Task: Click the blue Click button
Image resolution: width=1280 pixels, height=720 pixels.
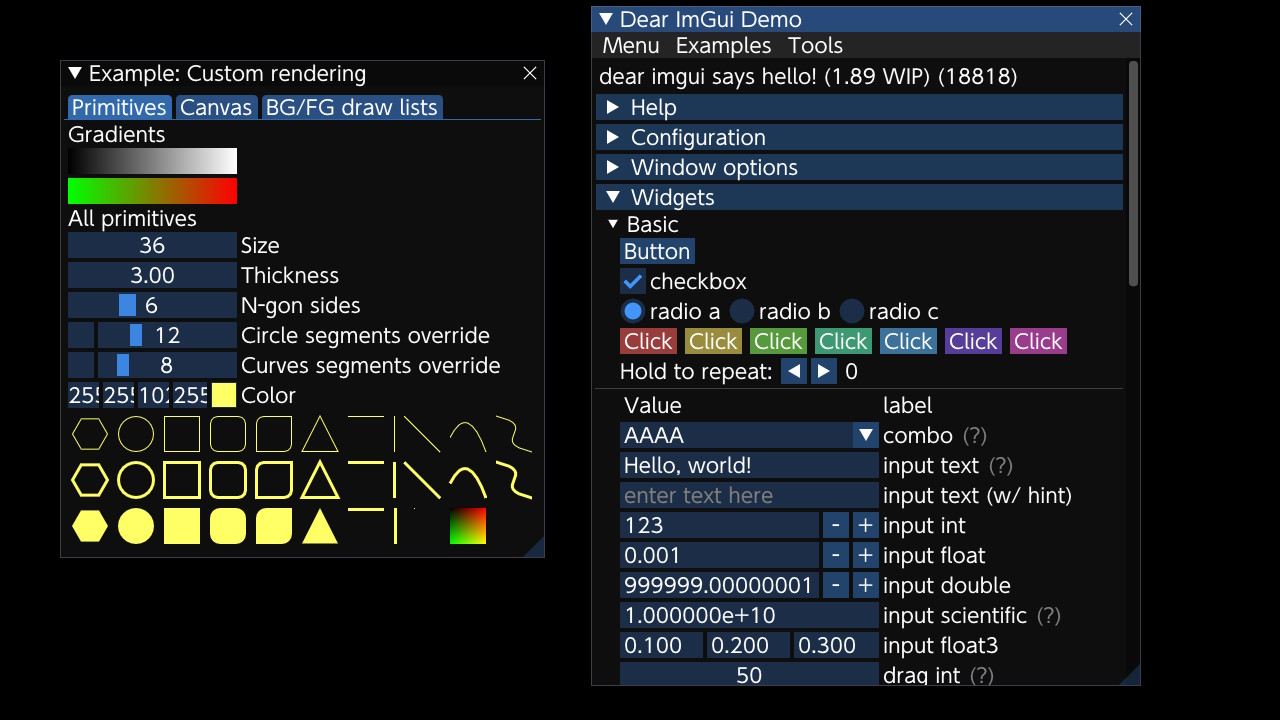Action: (909, 341)
